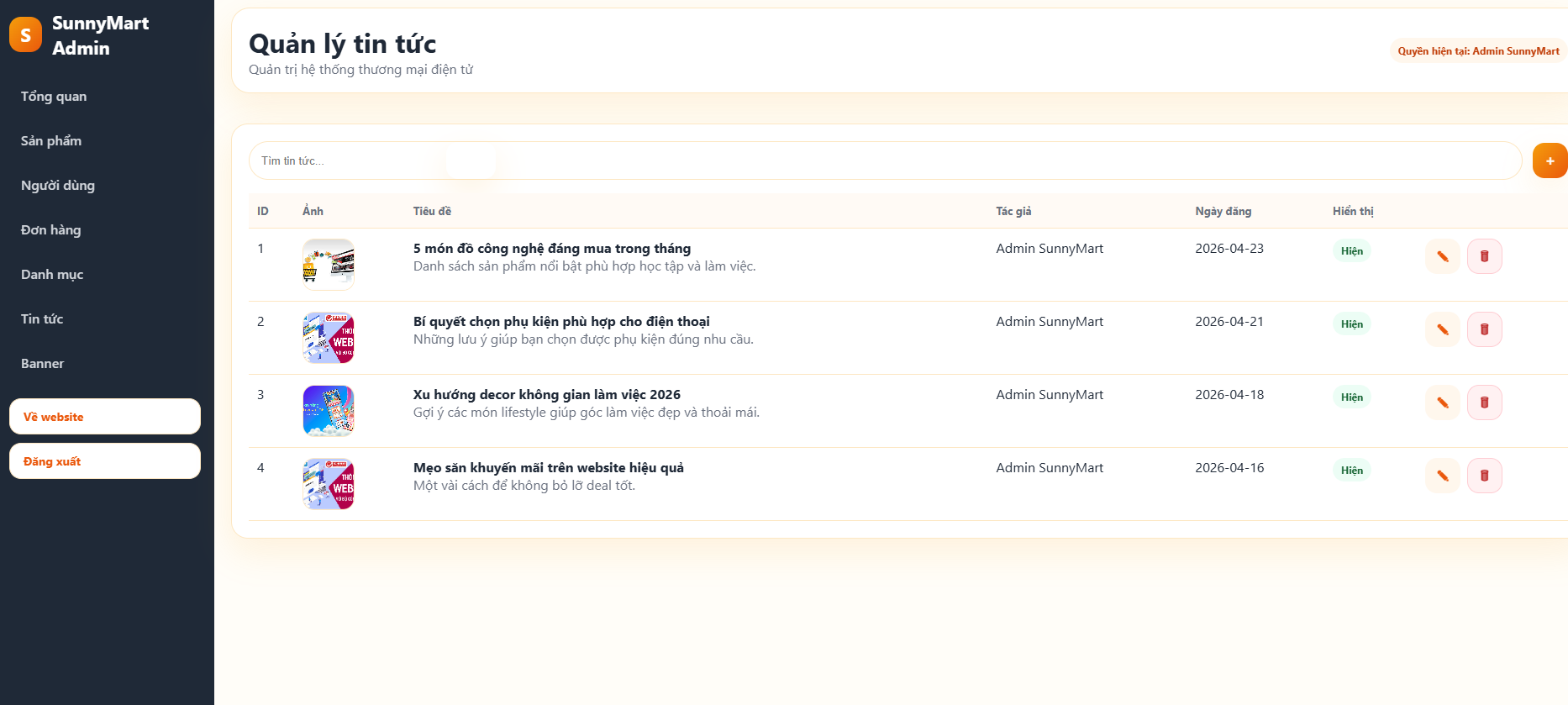This screenshot has width=1568, height=705.
Task: Open the Tổng quan menu
Action: [x=54, y=97]
